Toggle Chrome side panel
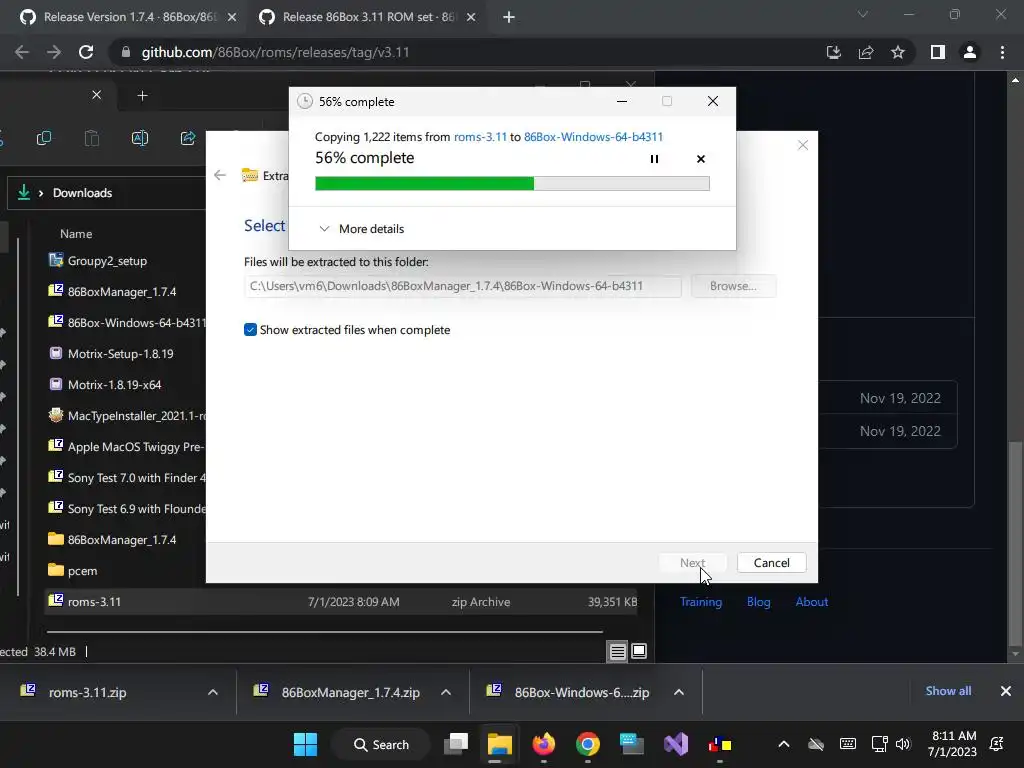The height and width of the screenshot is (768, 1024). [x=938, y=52]
